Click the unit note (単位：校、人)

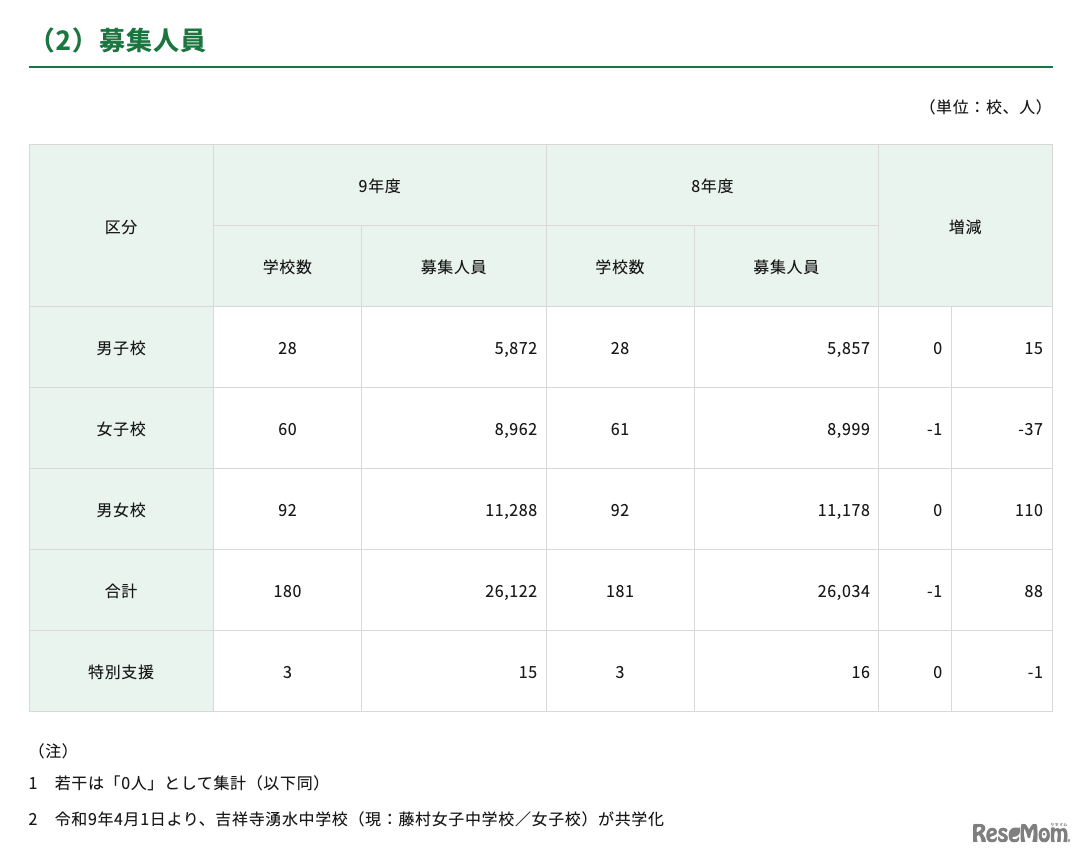pyautogui.click(x=986, y=106)
